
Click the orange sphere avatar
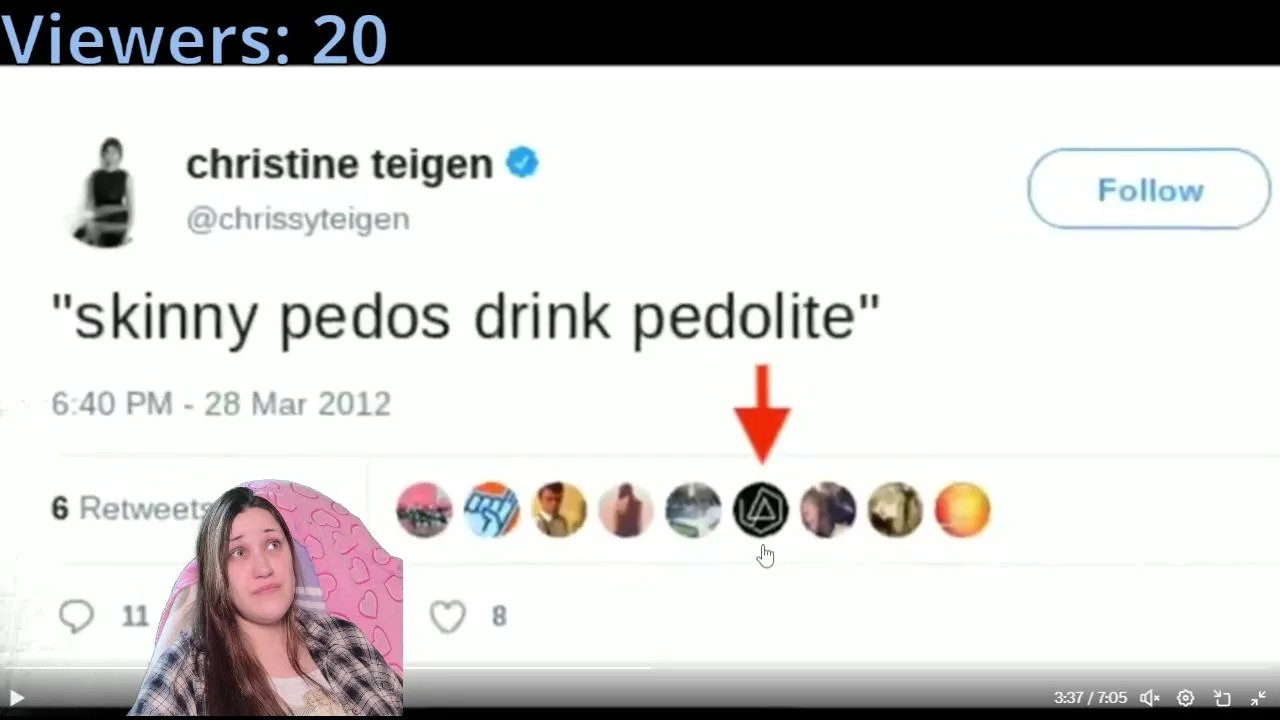pyautogui.click(x=962, y=510)
